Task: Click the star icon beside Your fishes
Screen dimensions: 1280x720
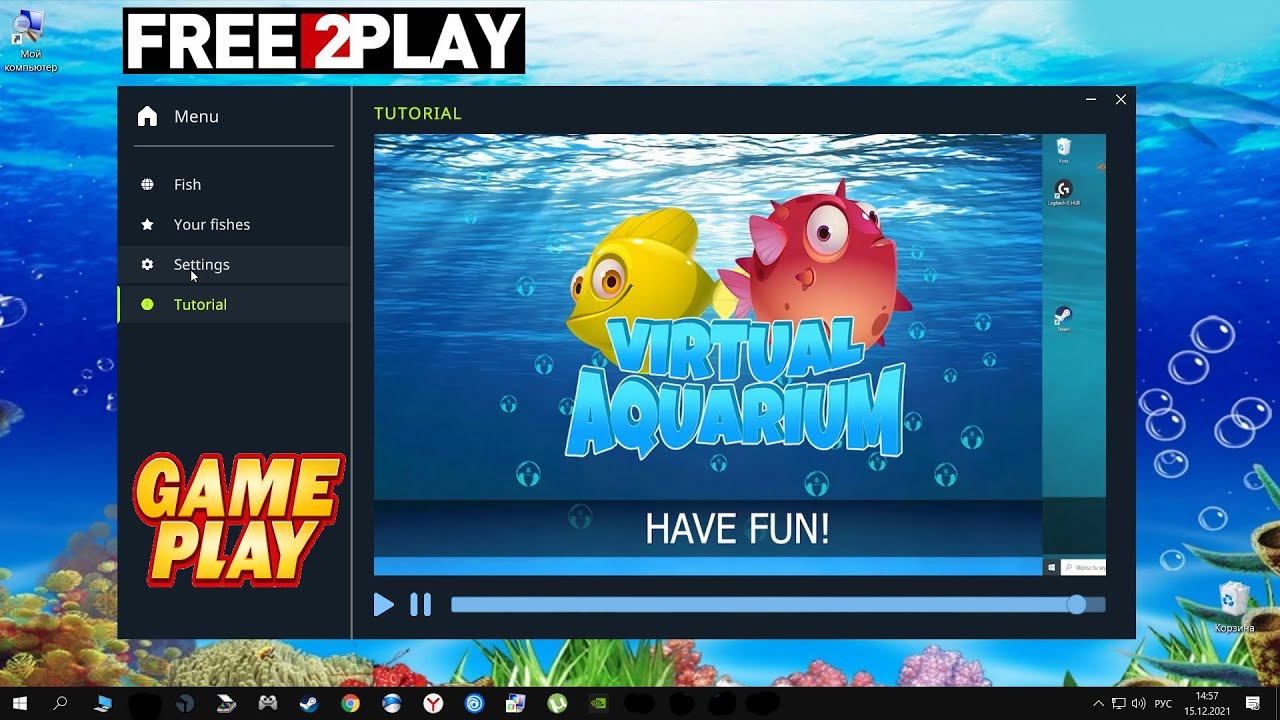Action: point(147,224)
